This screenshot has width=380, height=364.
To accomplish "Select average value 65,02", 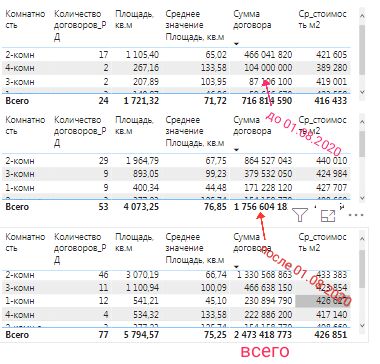I will pos(216,55).
